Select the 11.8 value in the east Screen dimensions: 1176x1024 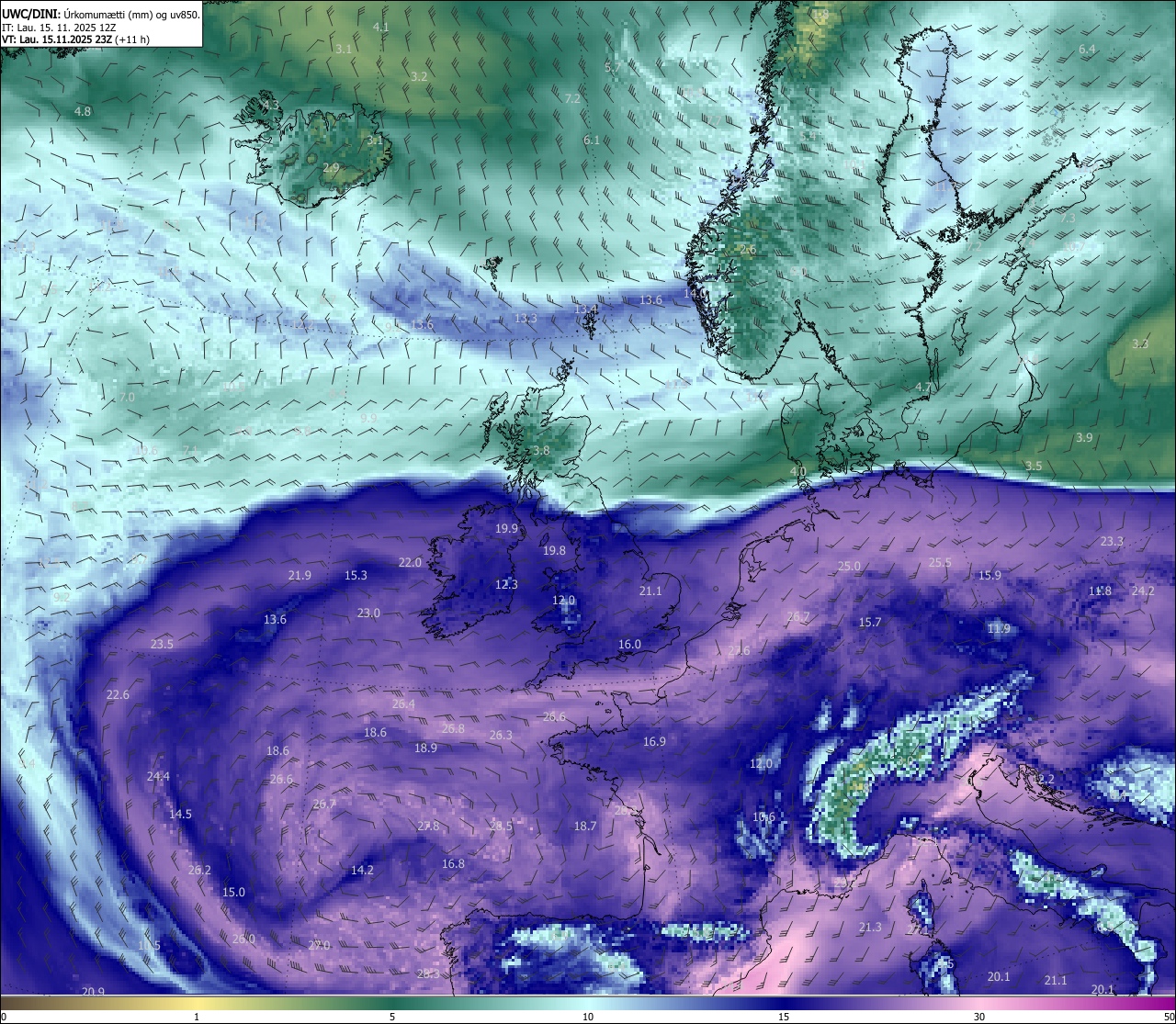point(1100,591)
